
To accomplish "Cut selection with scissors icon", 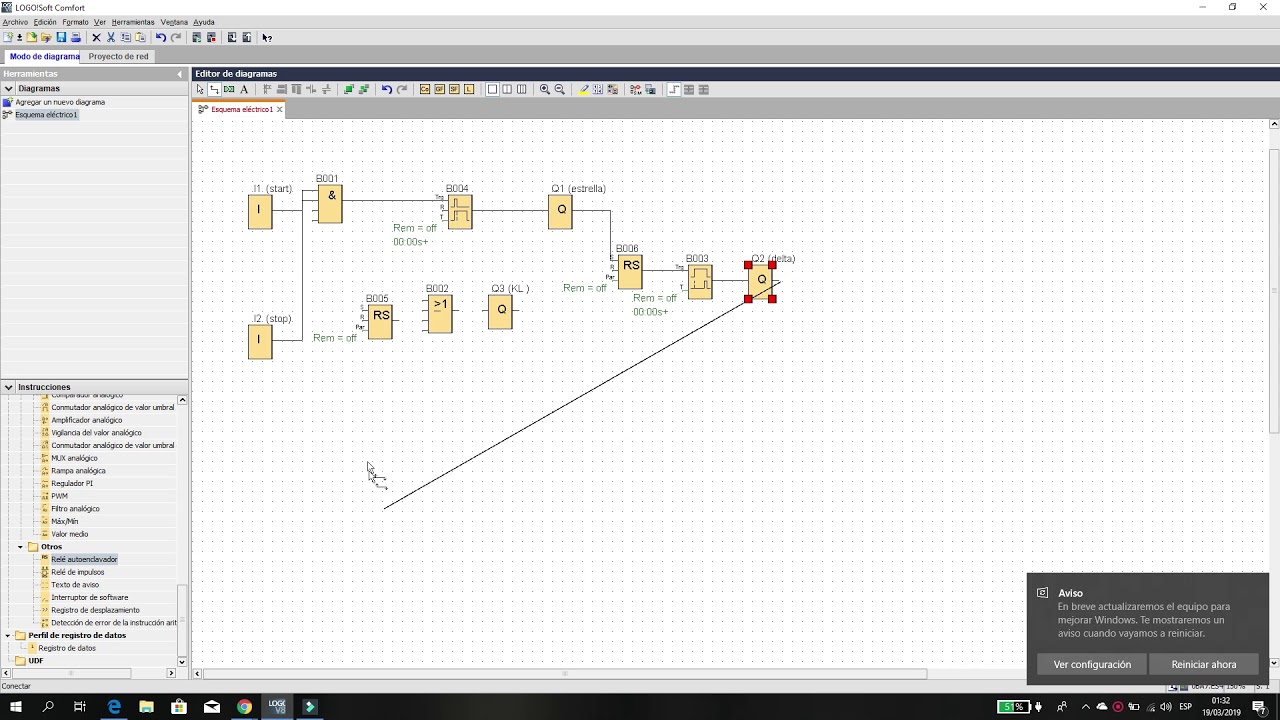I will coord(111,37).
